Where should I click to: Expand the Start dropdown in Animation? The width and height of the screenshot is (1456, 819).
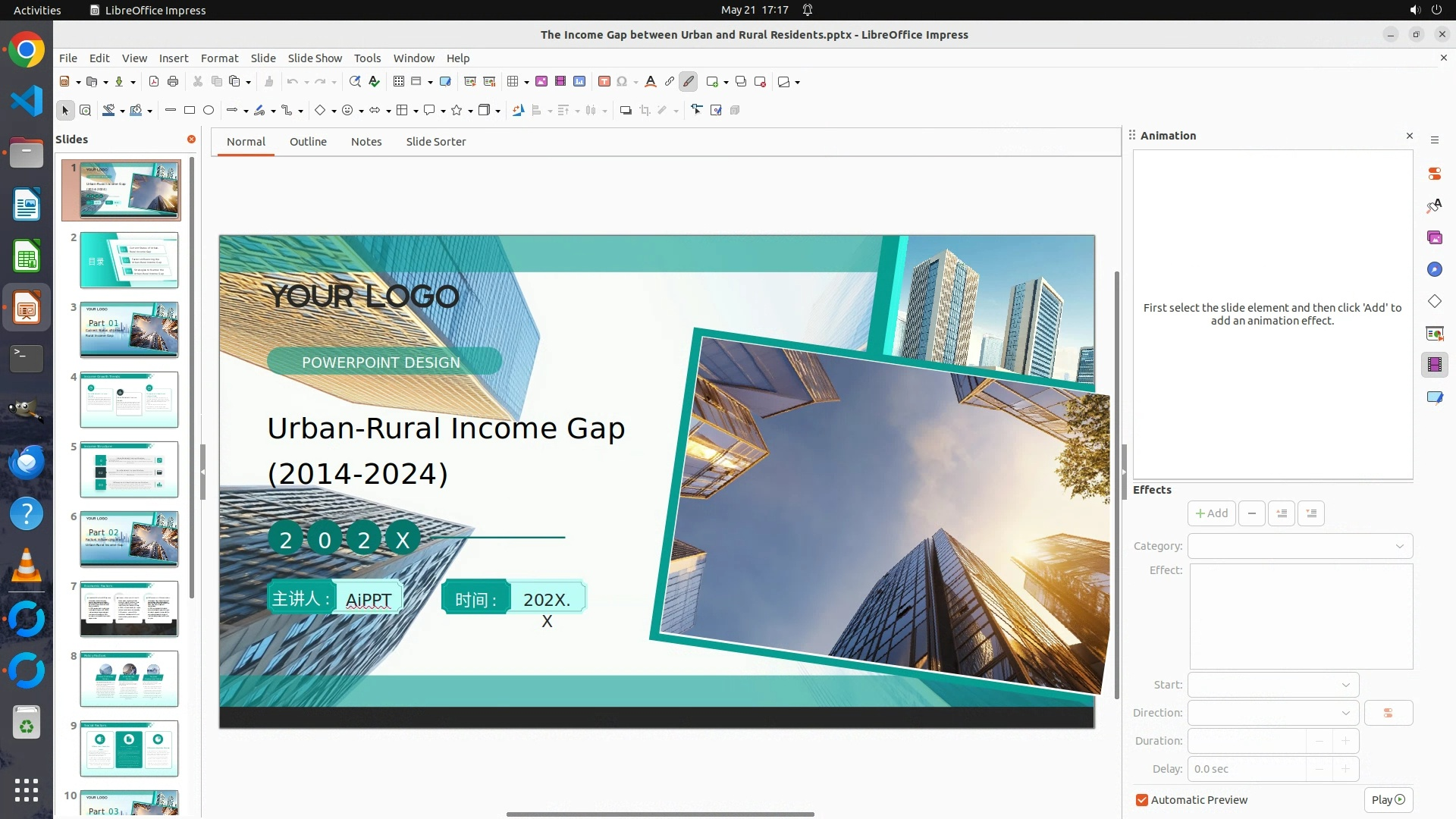1273,685
